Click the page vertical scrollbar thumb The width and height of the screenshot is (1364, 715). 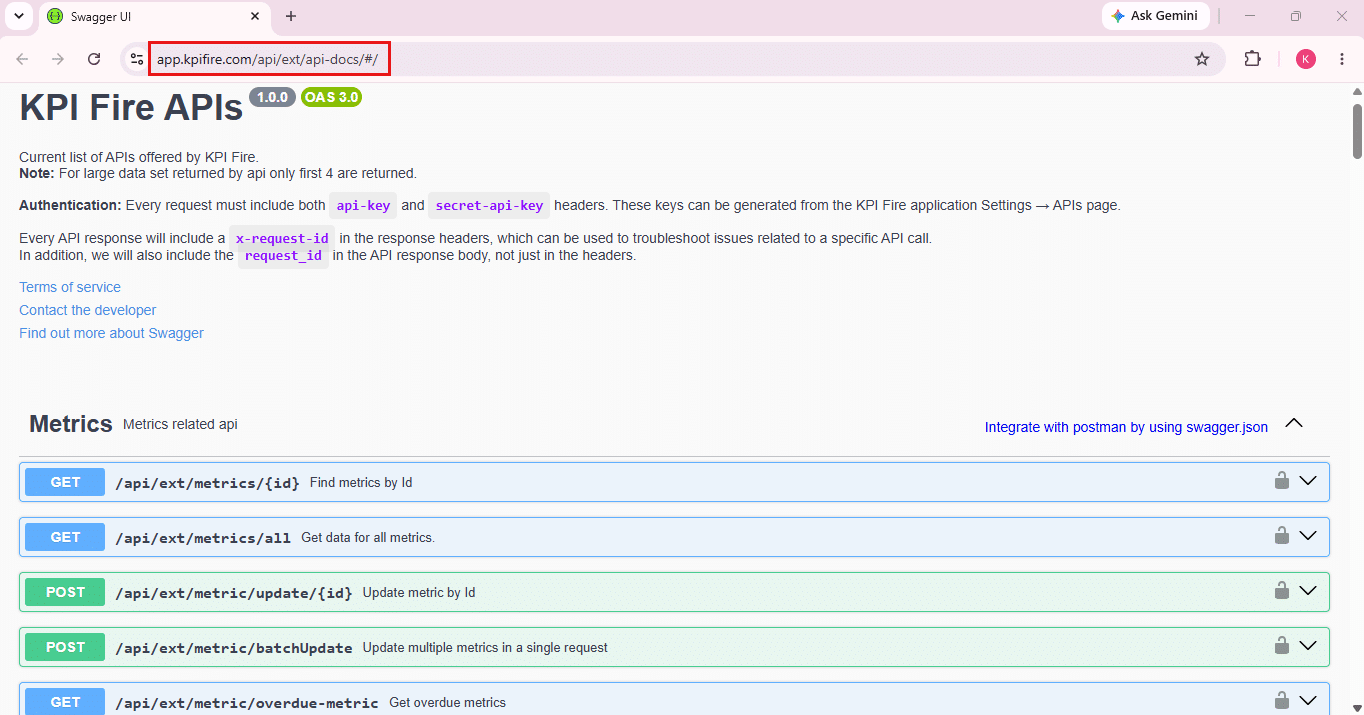click(x=1357, y=130)
